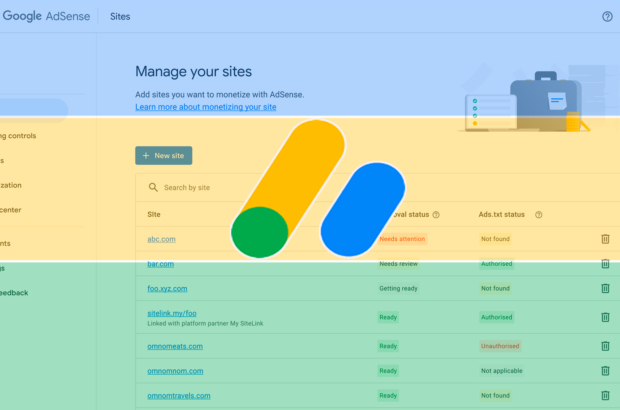Click the Ads.txt status column header

[x=501, y=214]
